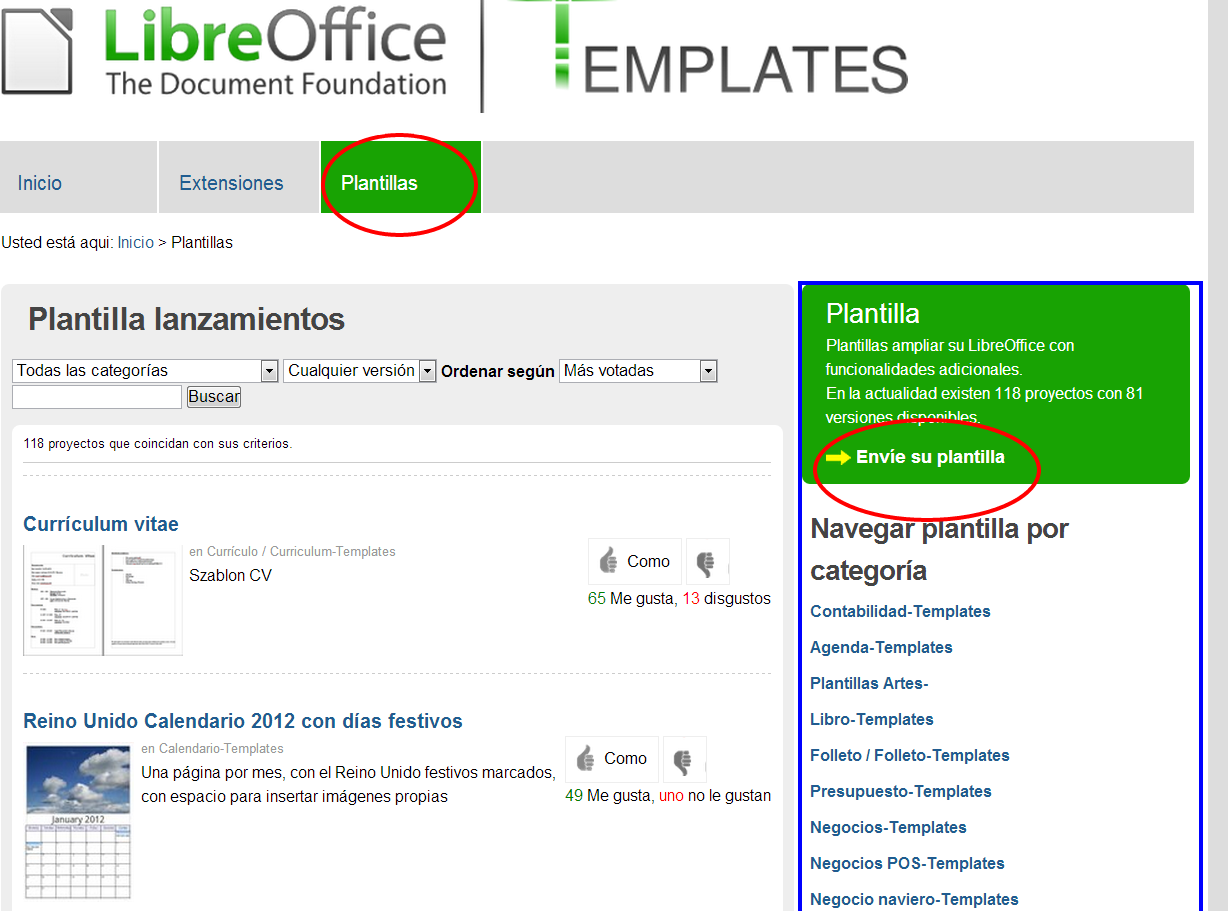Click the Buscar button

coord(214,397)
